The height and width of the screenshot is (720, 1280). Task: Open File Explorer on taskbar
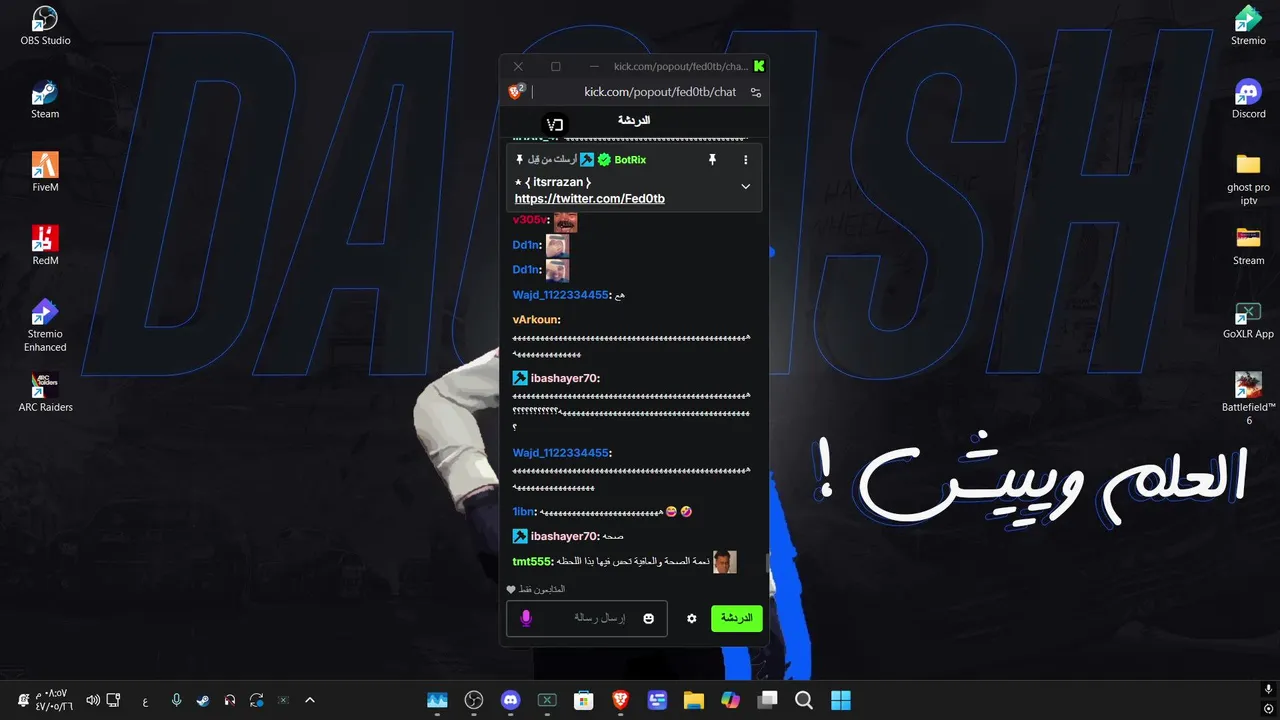(694, 700)
